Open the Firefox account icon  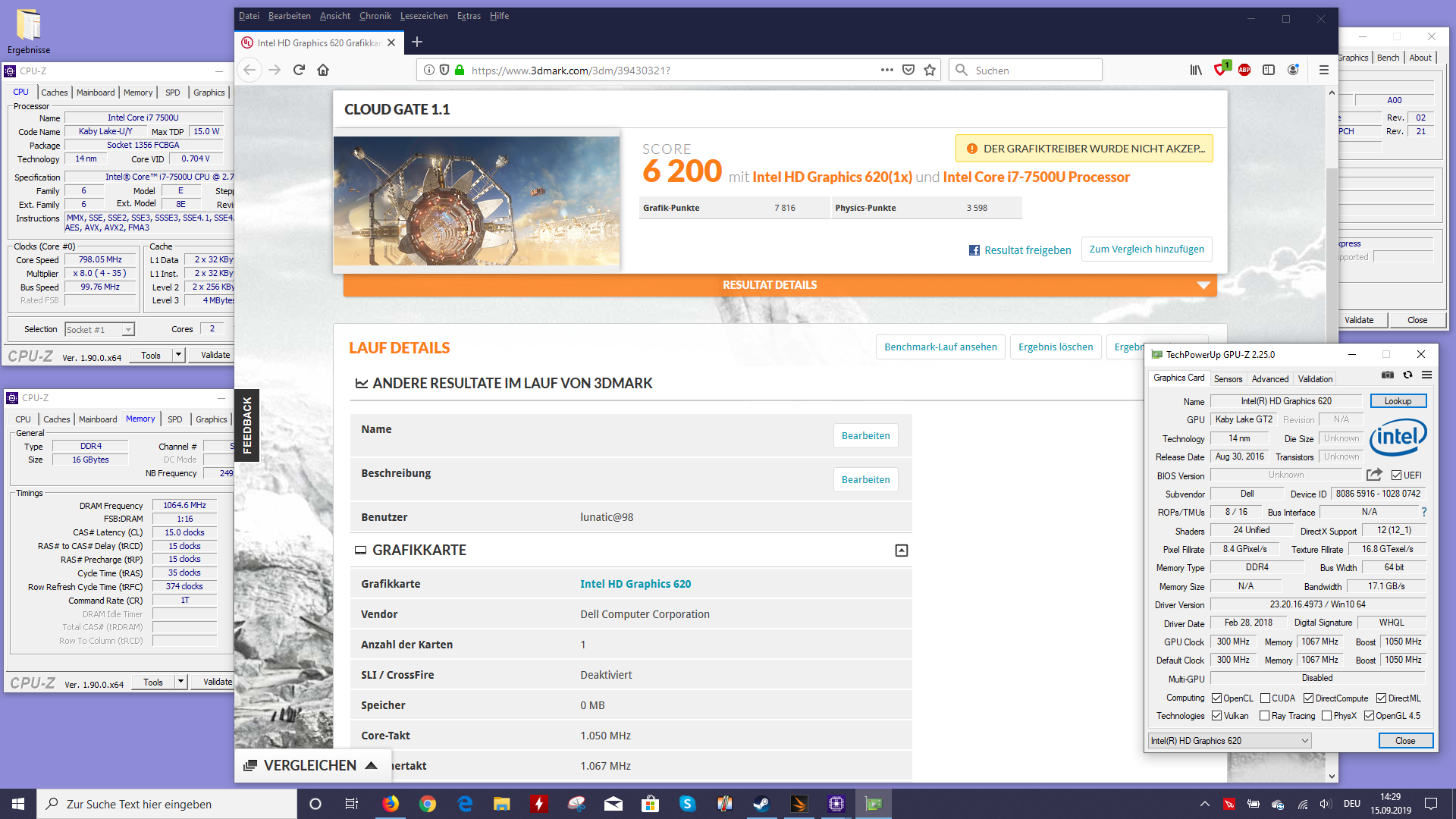click(x=1293, y=70)
